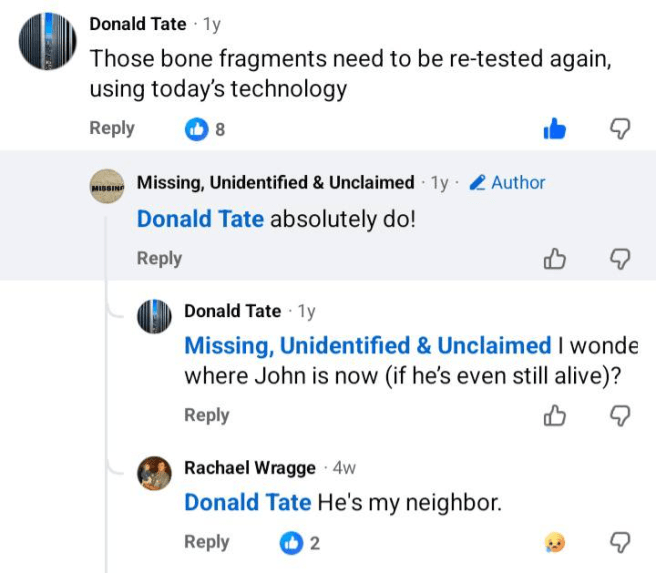This screenshot has width=656, height=573.
Task: Like the author's 'absolutely do!' reply
Action: click(555, 259)
